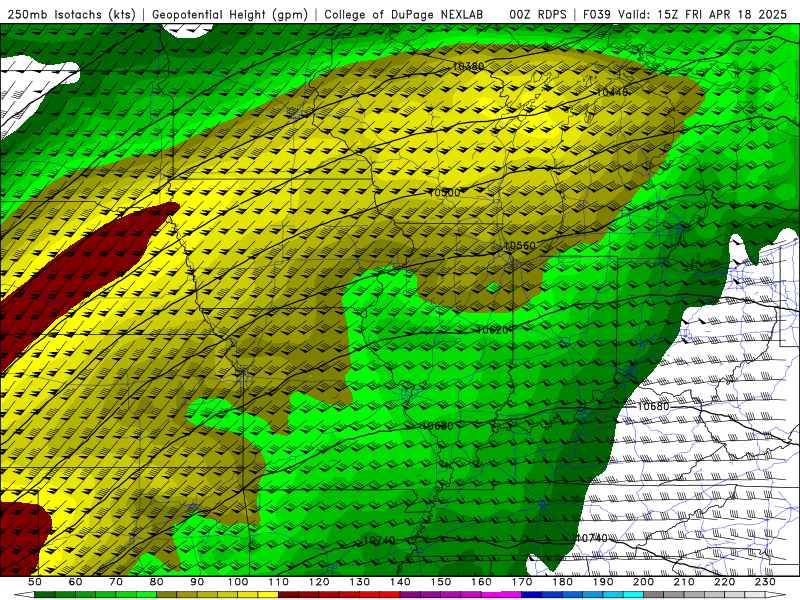The width and height of the screenshot is (800, 600).
Task: Click the 'F039 Valid: 15Z FRI APR 18 2025' text
Action: click(685, 14)
